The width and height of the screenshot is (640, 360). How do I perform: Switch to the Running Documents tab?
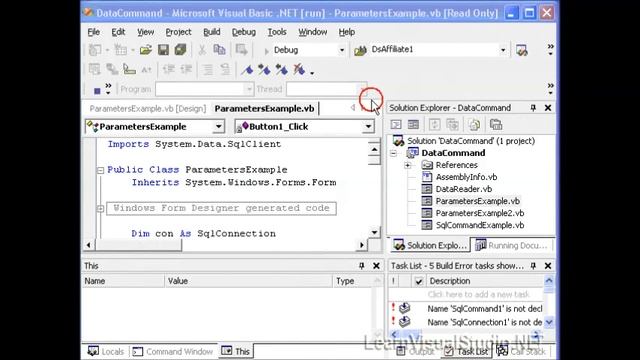[x=511, y=245]
